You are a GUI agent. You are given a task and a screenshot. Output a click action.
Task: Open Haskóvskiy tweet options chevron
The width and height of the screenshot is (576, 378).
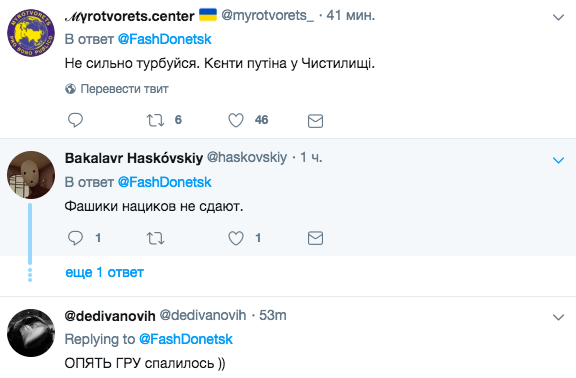click(x=558, y=160)
